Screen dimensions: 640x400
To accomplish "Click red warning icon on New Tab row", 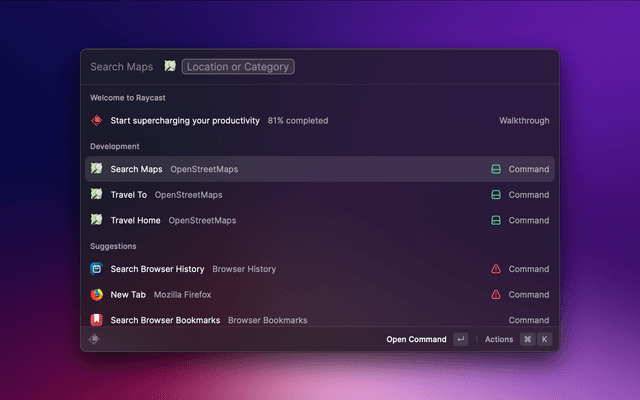I will [496, 295].
